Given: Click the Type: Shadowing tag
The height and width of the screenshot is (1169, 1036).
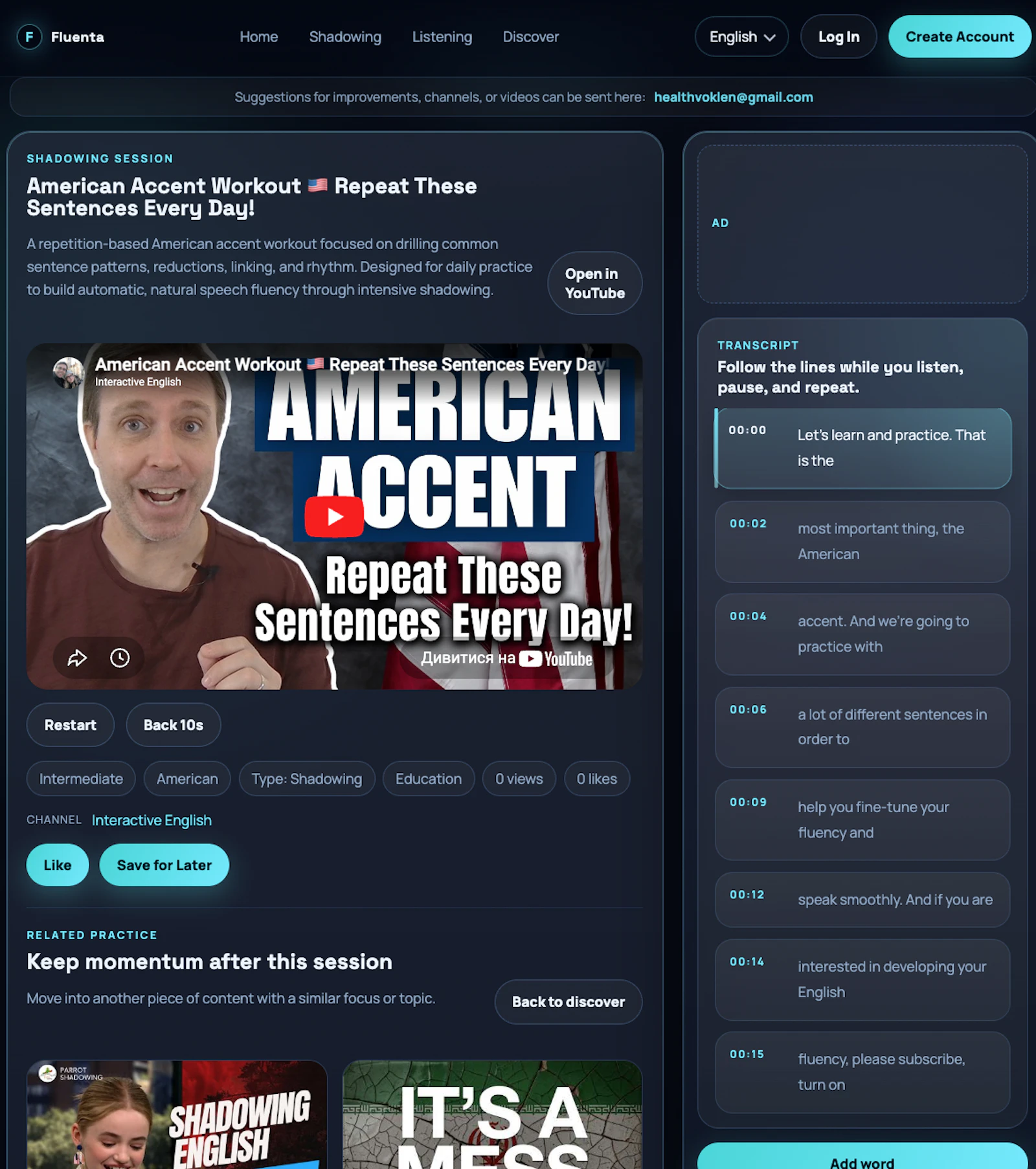Looking at the screenshot, I should (307, 779).
